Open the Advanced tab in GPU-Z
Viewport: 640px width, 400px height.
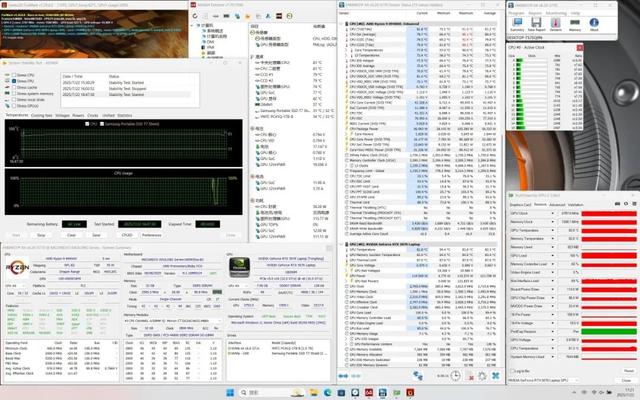tap(557, 204)
